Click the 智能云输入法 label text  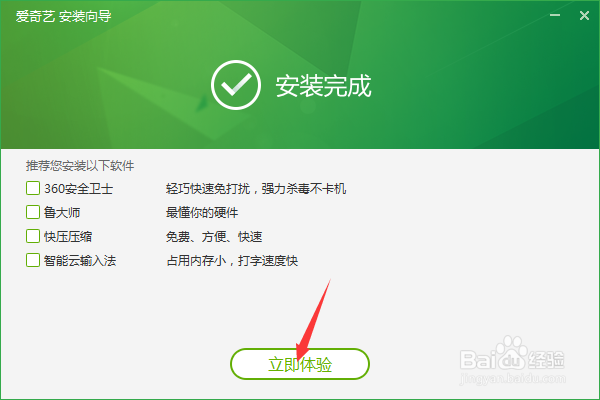80,261
